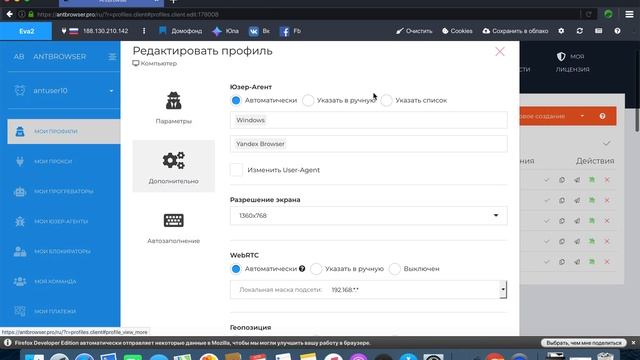Click the toolbar refresh icon
This screenshot has width=640, height=360.
pos(580,31)
